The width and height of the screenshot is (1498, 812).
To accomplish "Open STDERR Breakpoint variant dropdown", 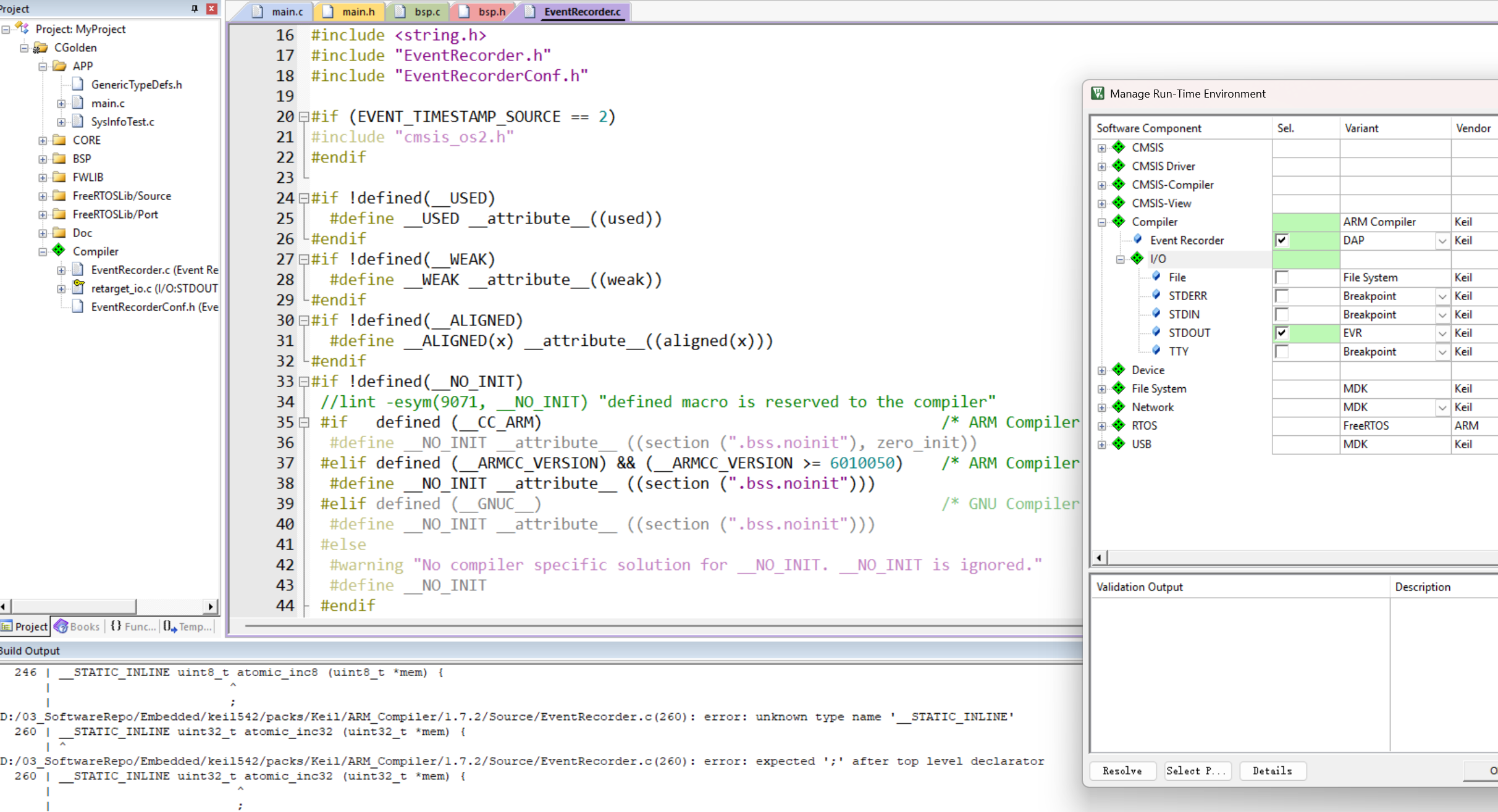I will [x=1442, y=296].
